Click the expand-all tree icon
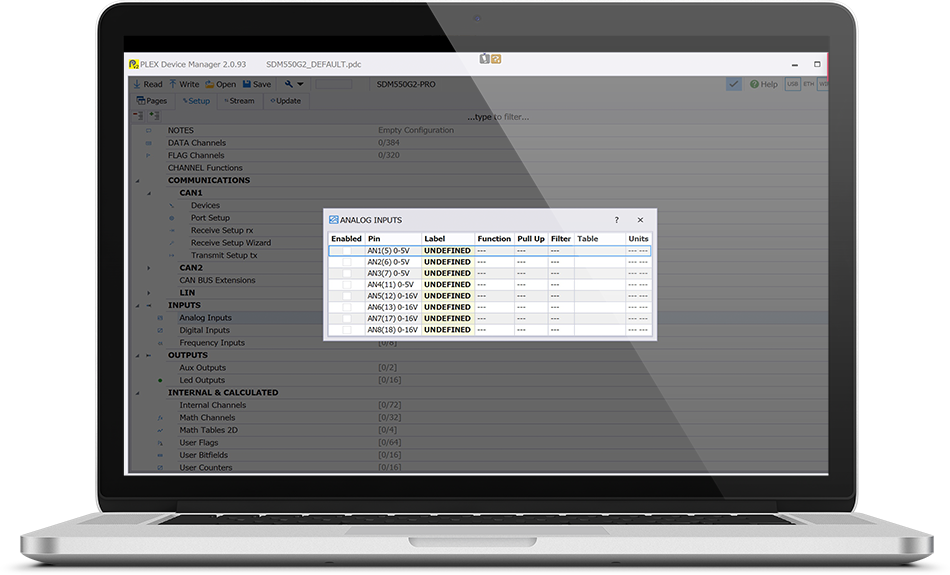The image size is (950, 575). coord(154,115)
